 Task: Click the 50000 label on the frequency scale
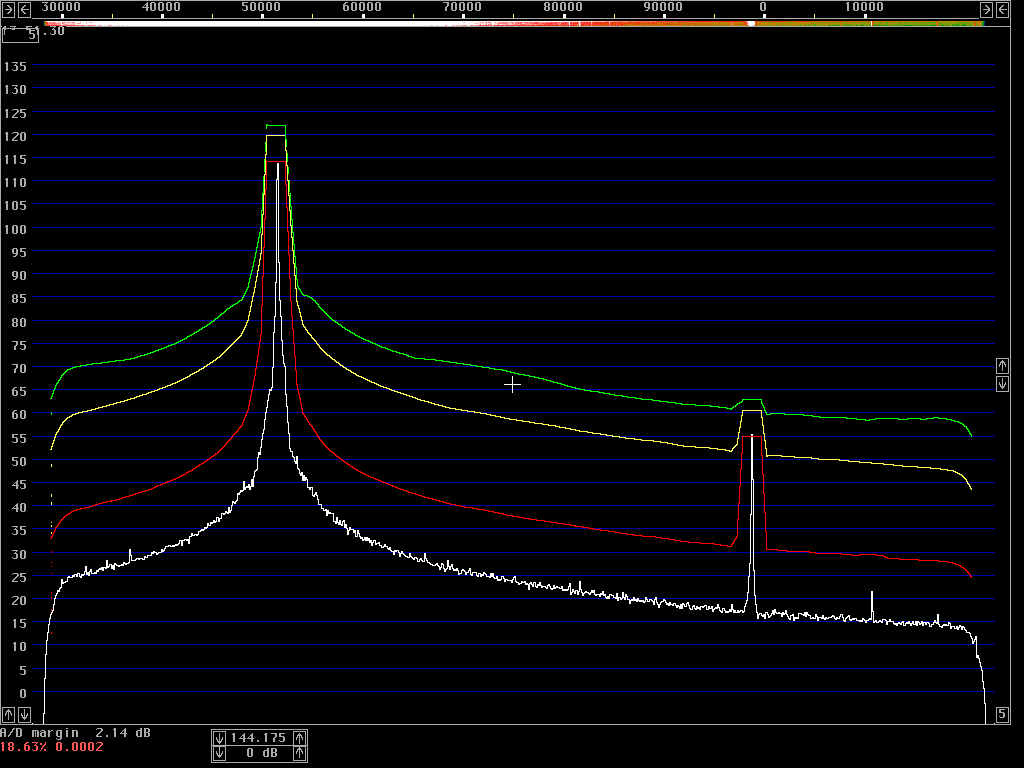261,7
